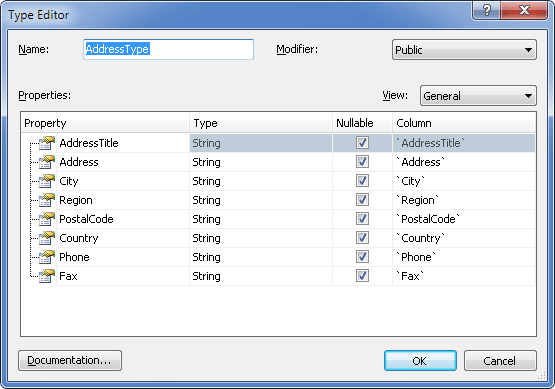
Task: Click the `Address` column cell
Action: (x=464, y=162)
